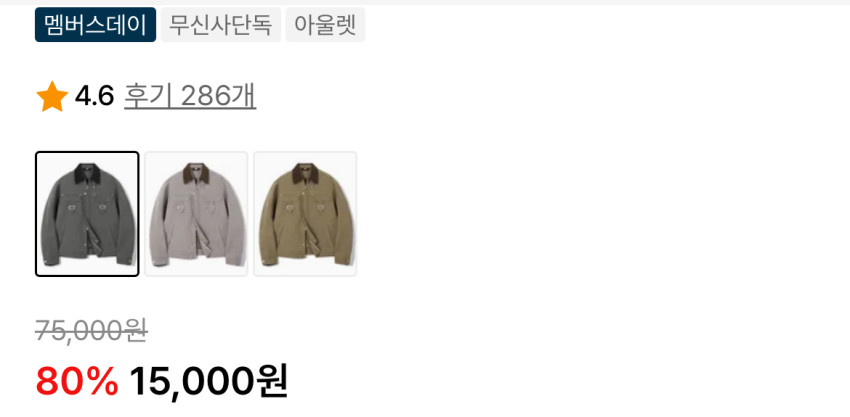Select the 멤버스데이 navy badge
The image size is (850, 417).
tap(95, 24)
